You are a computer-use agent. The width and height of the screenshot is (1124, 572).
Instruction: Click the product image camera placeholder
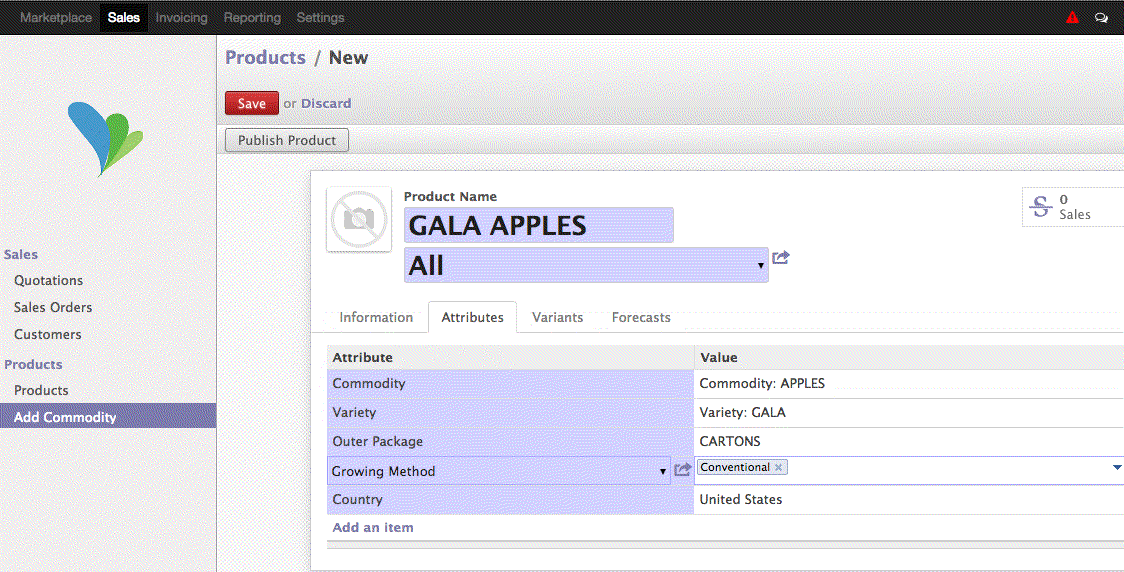(359, 219)
